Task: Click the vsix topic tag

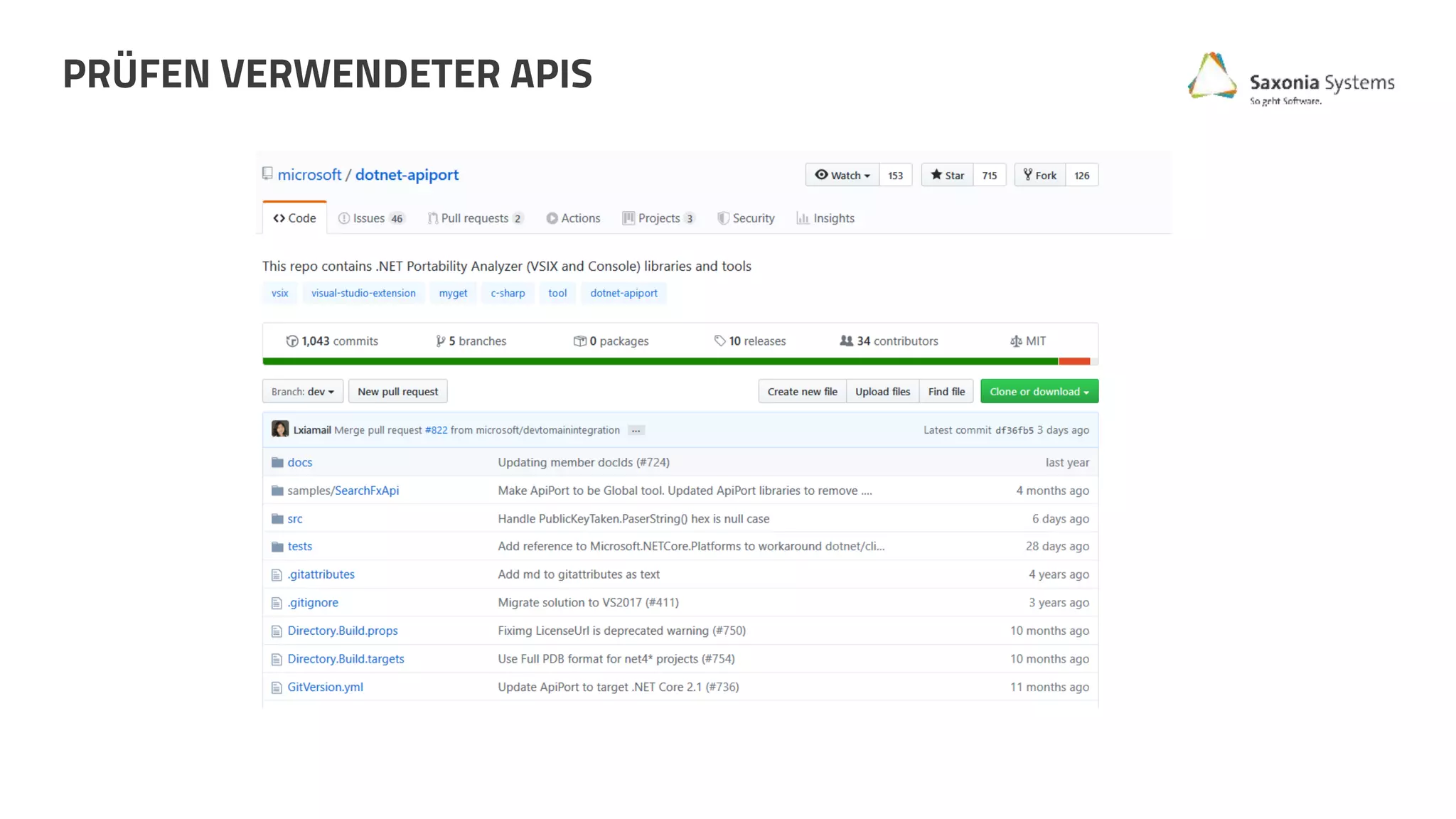Action: pos(279,293)
